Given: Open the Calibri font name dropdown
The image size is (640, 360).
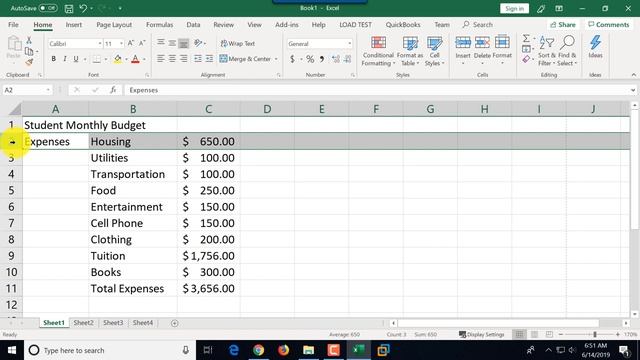Looking at the screenshot, I should 99,43.
